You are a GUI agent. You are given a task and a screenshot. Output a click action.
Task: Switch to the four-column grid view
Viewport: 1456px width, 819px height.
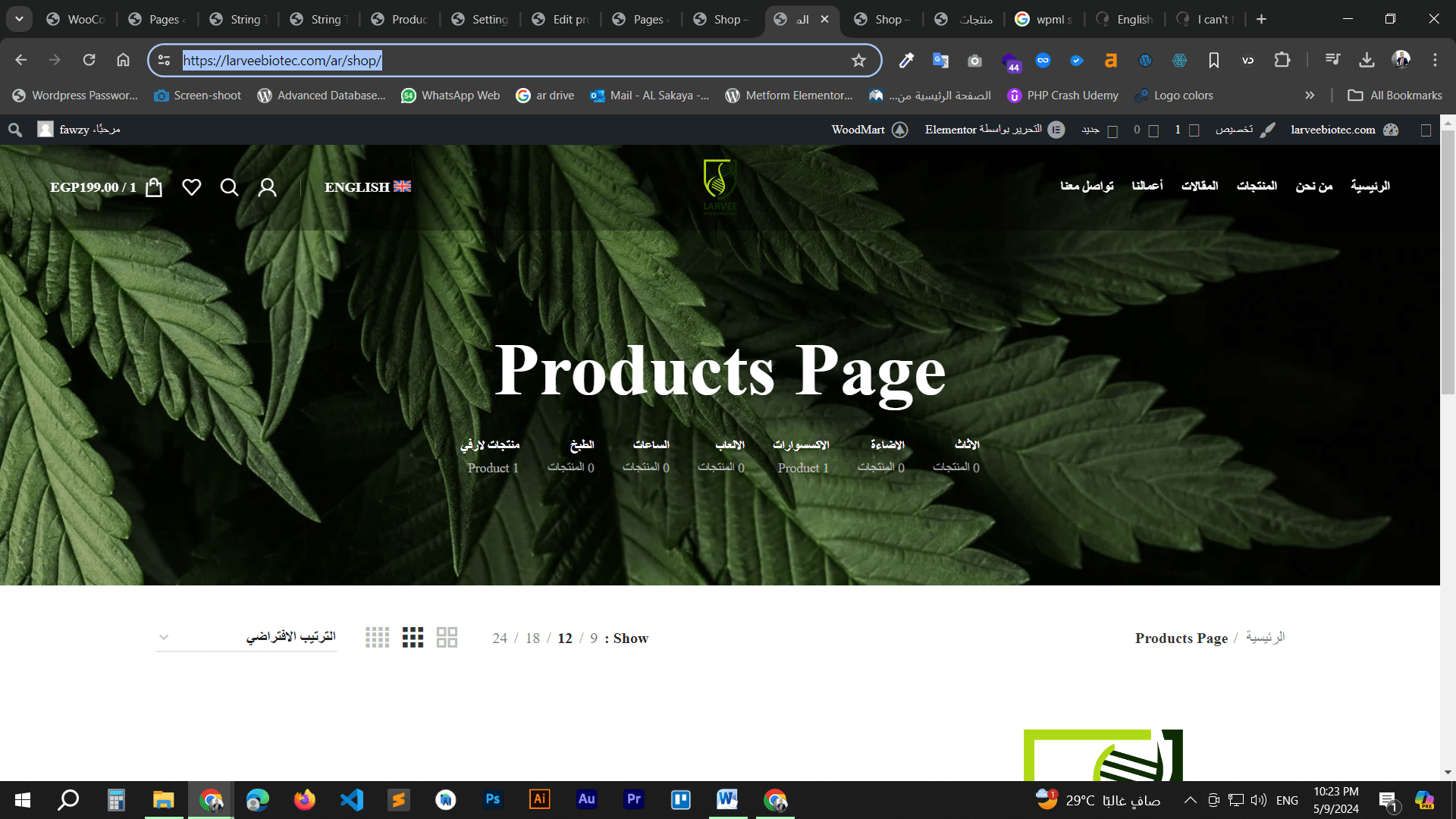[x=377, y=638]
